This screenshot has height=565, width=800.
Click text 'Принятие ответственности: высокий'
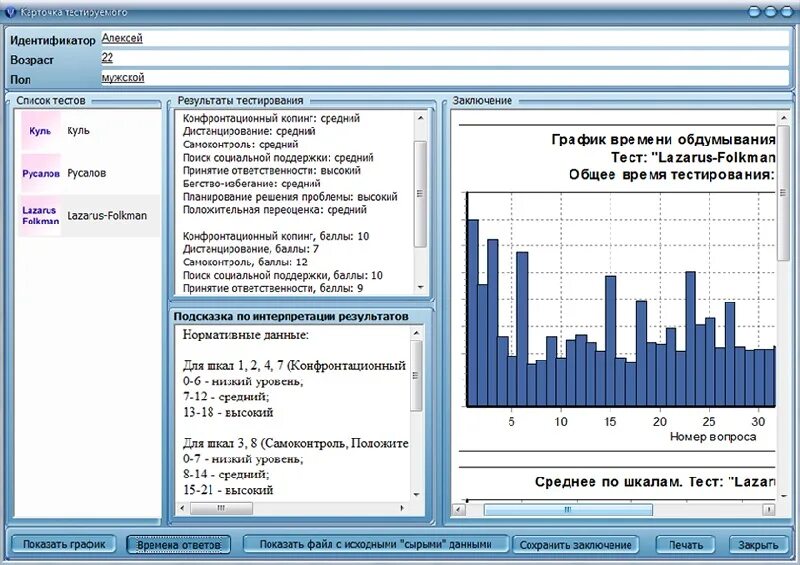point(272,170)
